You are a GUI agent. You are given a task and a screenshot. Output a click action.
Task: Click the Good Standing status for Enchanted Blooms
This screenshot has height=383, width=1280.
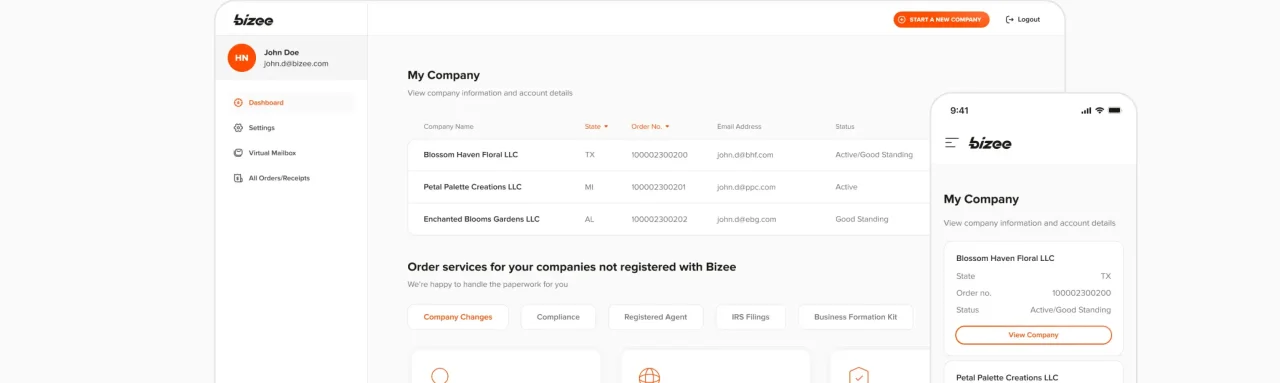click(x=862, y=219)
